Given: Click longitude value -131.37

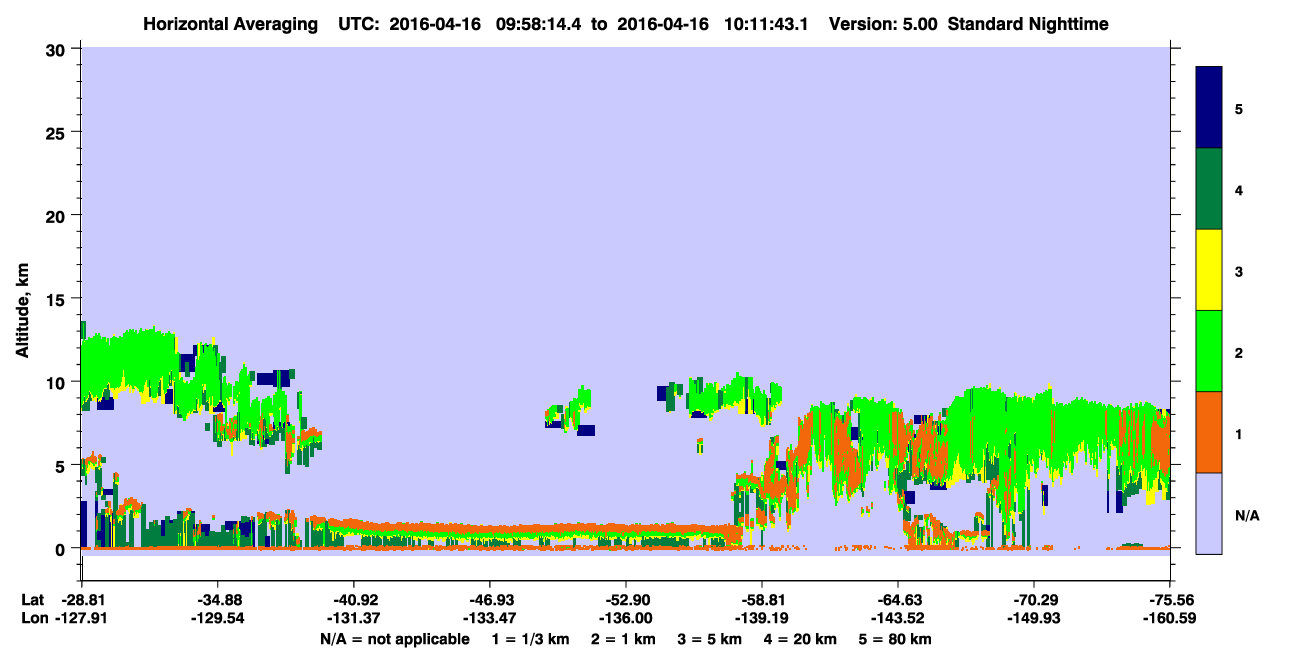Looking at the screenshot, I should click(x=354, y=619).
